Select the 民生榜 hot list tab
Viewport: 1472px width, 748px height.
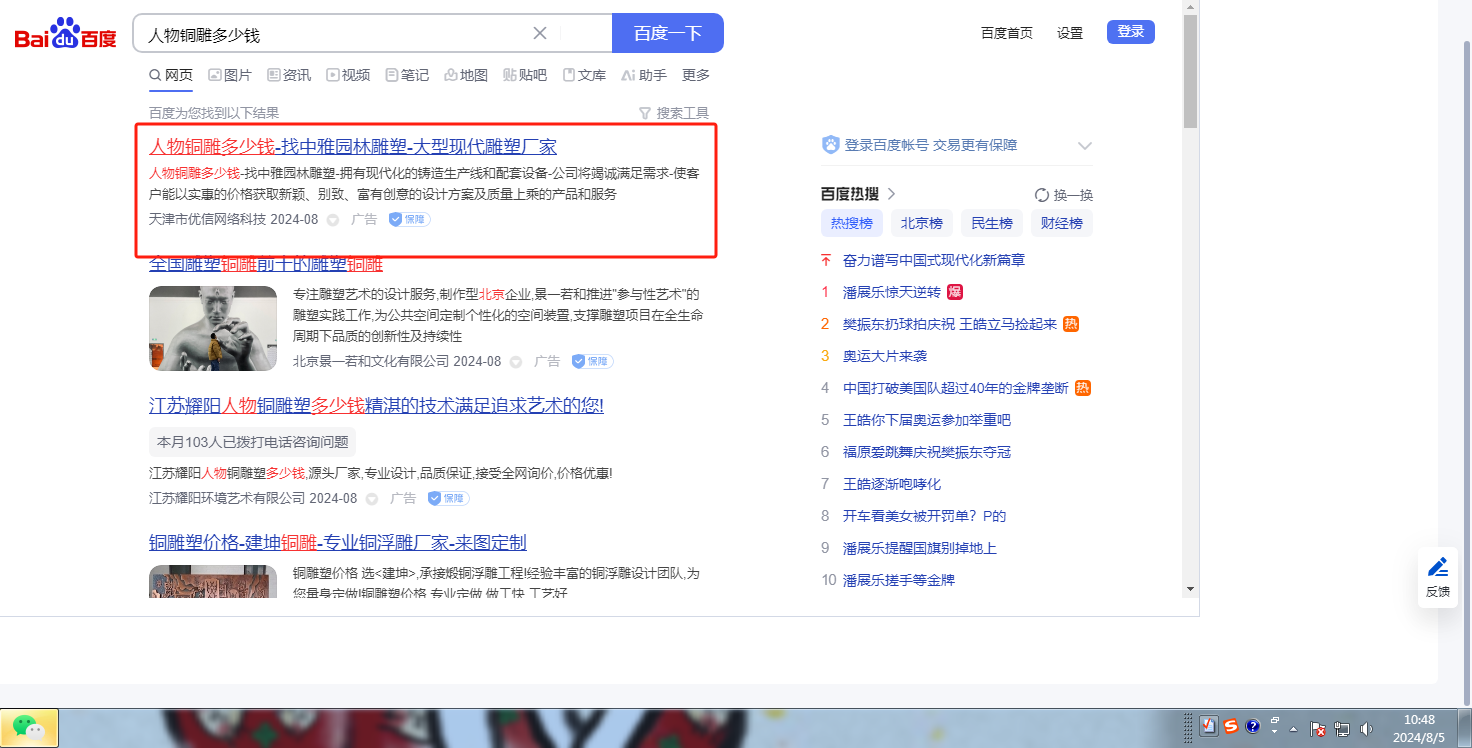coord(992,223)
